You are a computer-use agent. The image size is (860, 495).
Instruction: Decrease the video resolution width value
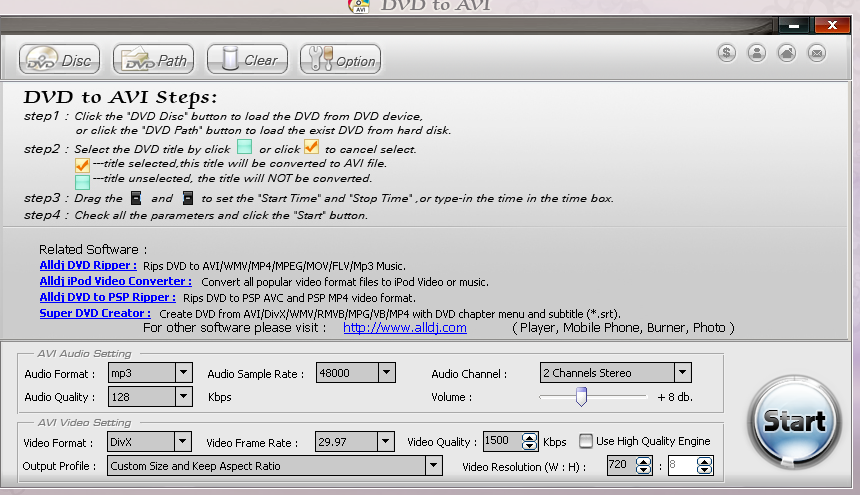click(643, 470)
